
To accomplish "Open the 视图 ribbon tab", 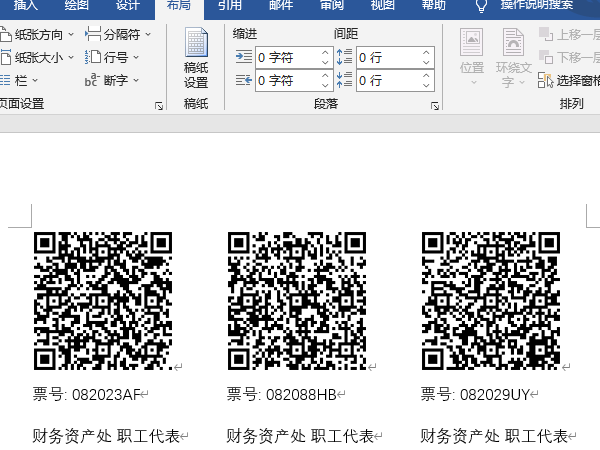I will pos(383,5).
